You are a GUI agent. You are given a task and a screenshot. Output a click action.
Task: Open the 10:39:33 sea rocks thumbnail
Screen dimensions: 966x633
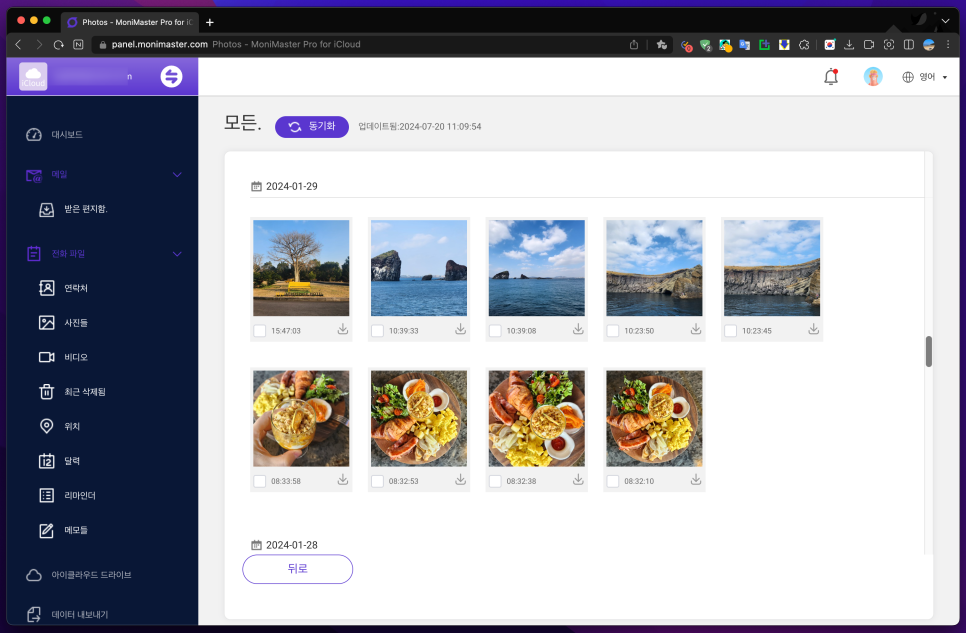419,268
